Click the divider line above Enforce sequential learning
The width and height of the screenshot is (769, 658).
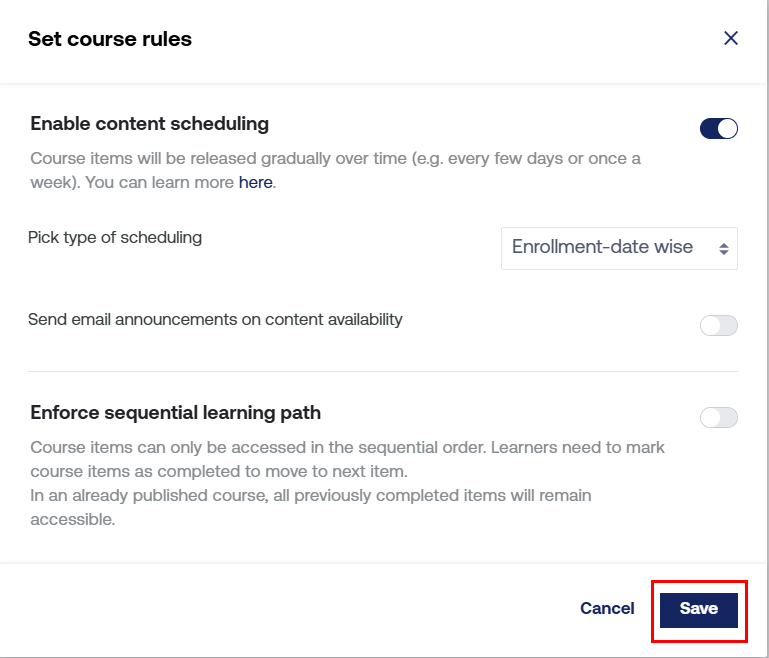coord(383,371)
